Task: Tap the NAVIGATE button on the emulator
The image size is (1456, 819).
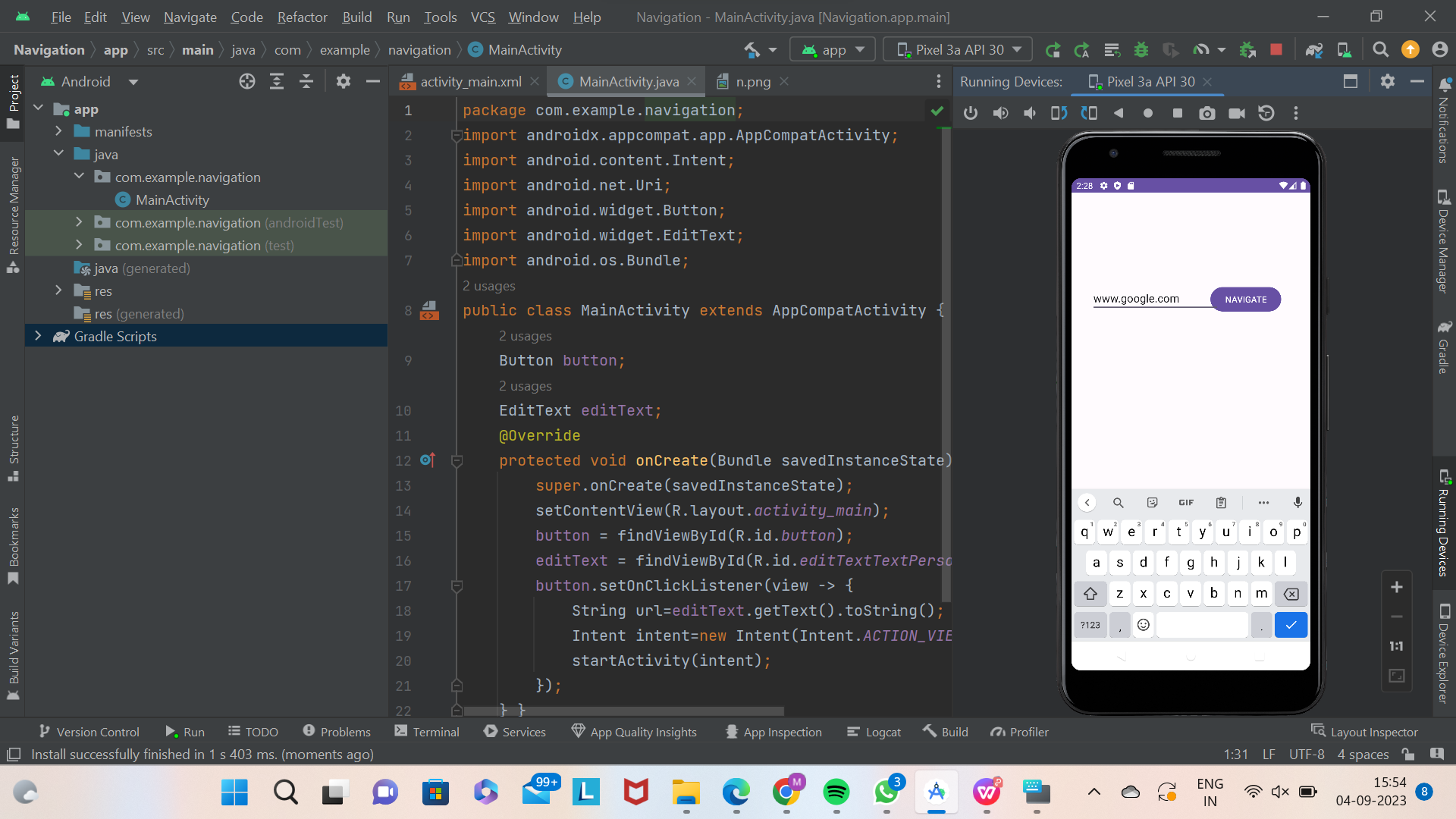Action: click(x=1244, y=299)
